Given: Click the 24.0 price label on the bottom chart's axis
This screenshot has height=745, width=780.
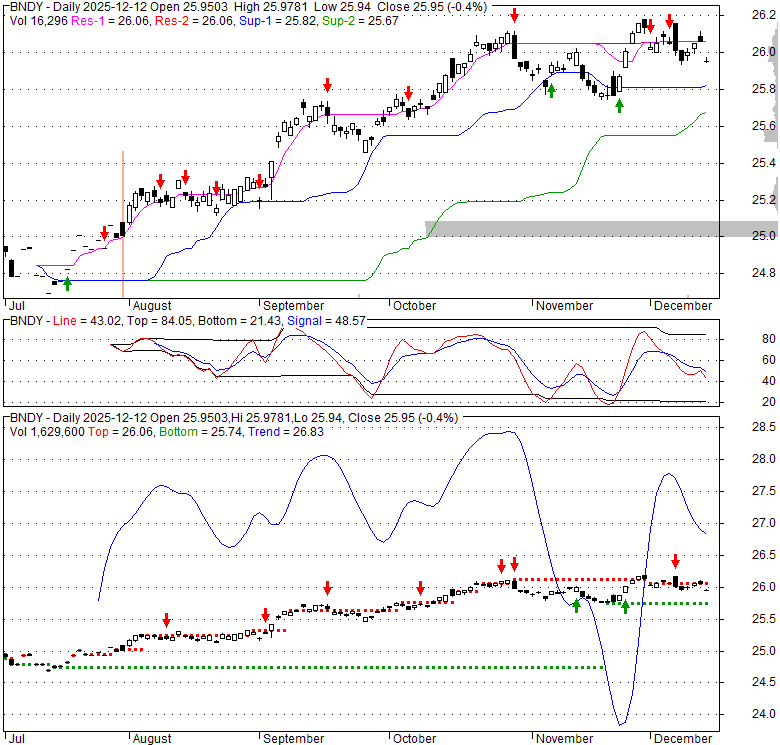Looking at the screenshot, I should [764, 714].
